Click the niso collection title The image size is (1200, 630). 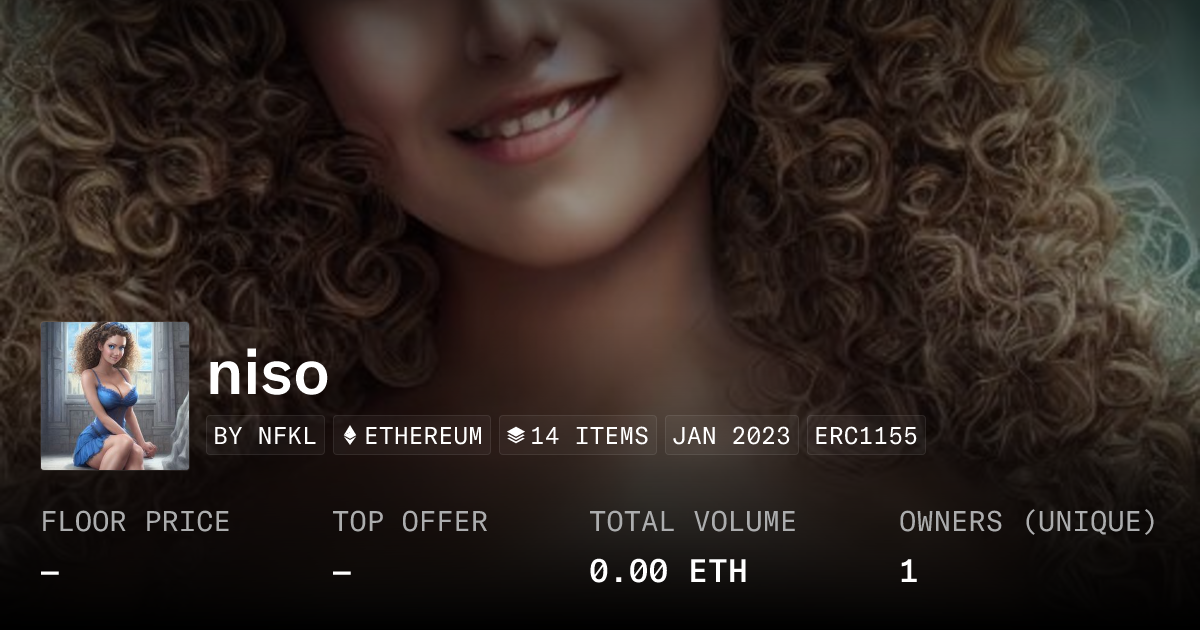(x=268, y=374)
